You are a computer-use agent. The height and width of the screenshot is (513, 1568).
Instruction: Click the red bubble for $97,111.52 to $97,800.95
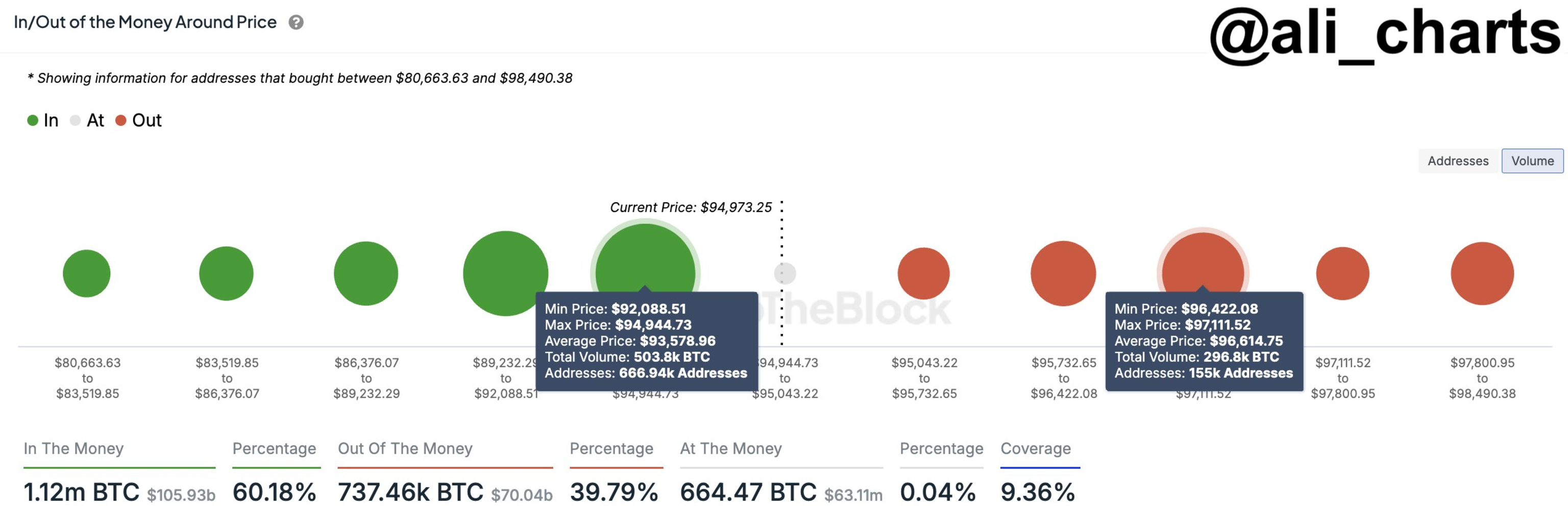1342,273
